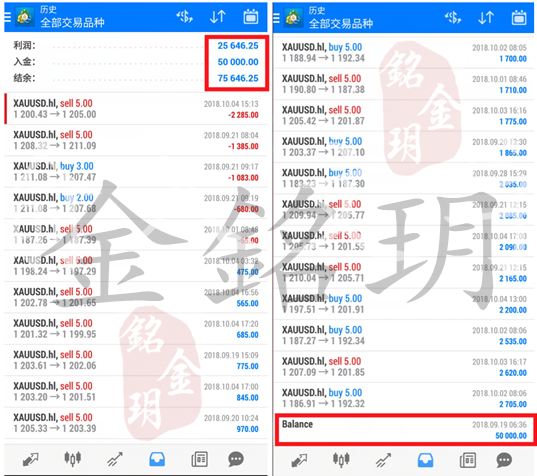Open News newspaper icon on profit-summary screen
This screenshot has width=537, height=476.
[x=200, y=459]
